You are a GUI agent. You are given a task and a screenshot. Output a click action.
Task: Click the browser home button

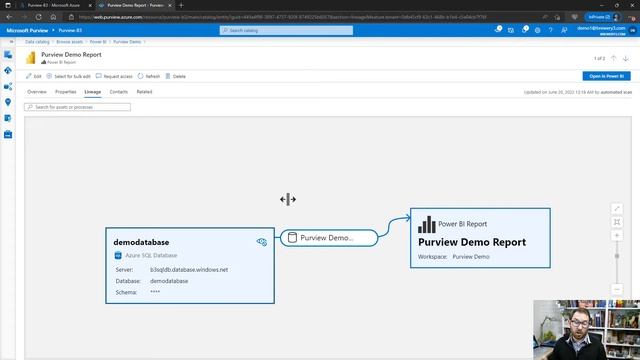click(53, 17)
